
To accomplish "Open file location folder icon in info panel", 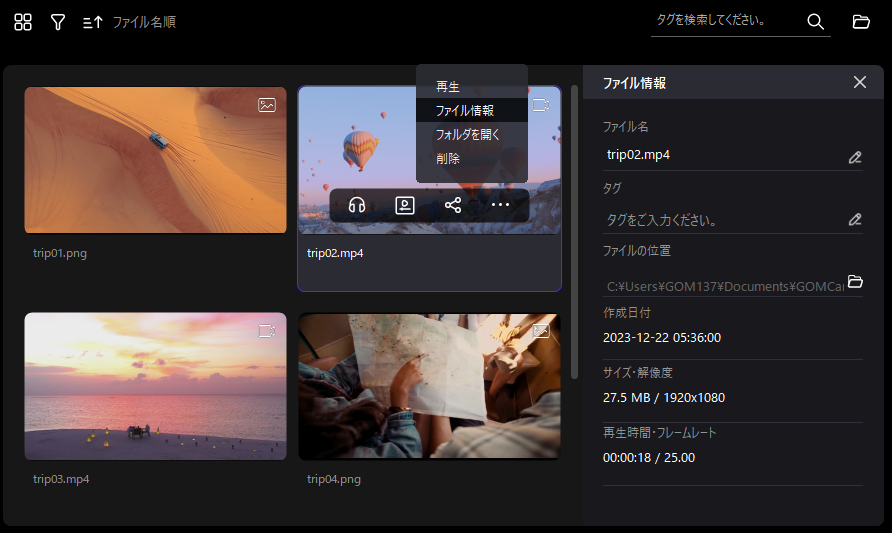I will coord(855,281).
